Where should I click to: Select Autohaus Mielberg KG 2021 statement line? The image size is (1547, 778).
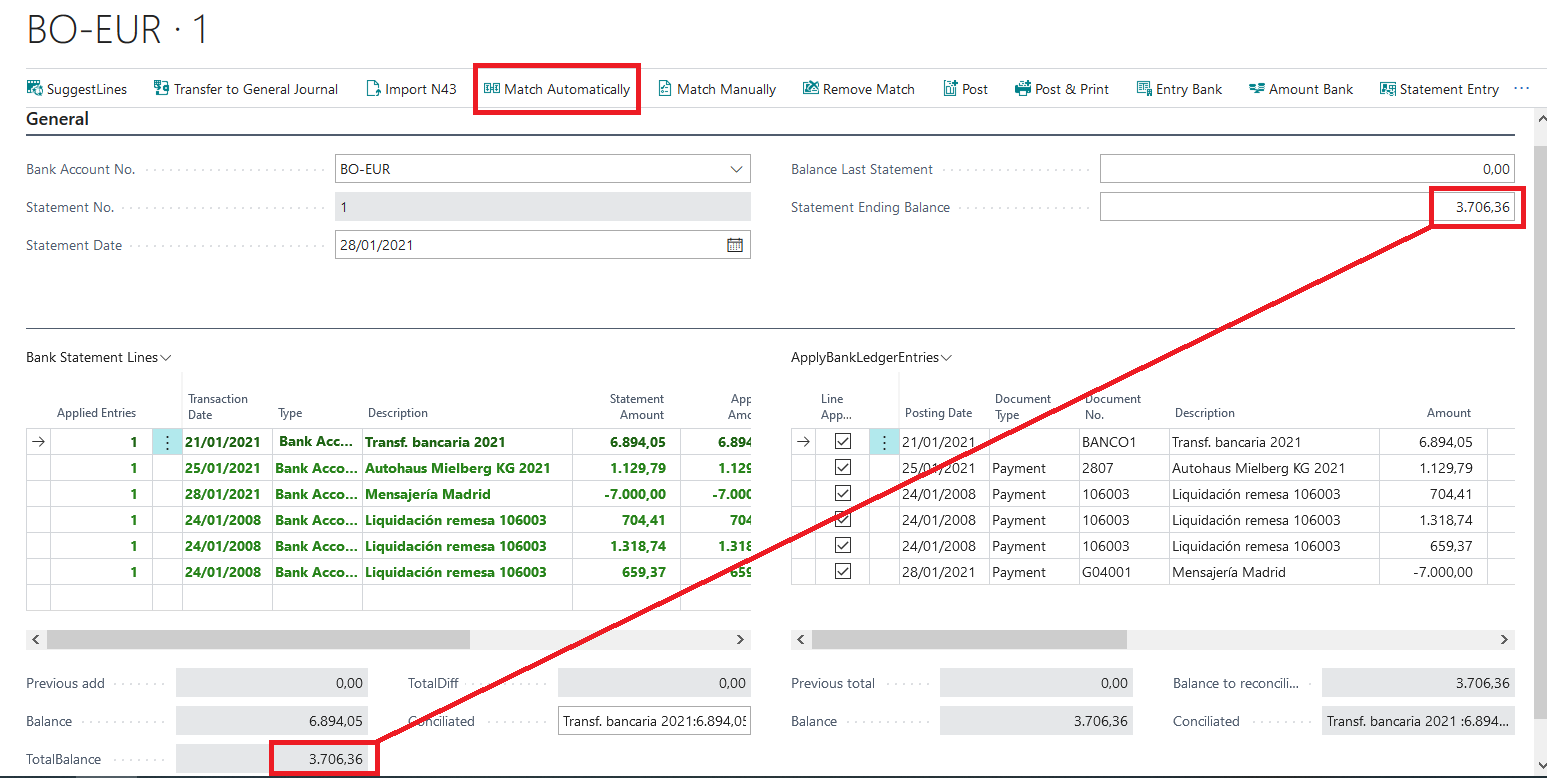click(x=458, y=468)
